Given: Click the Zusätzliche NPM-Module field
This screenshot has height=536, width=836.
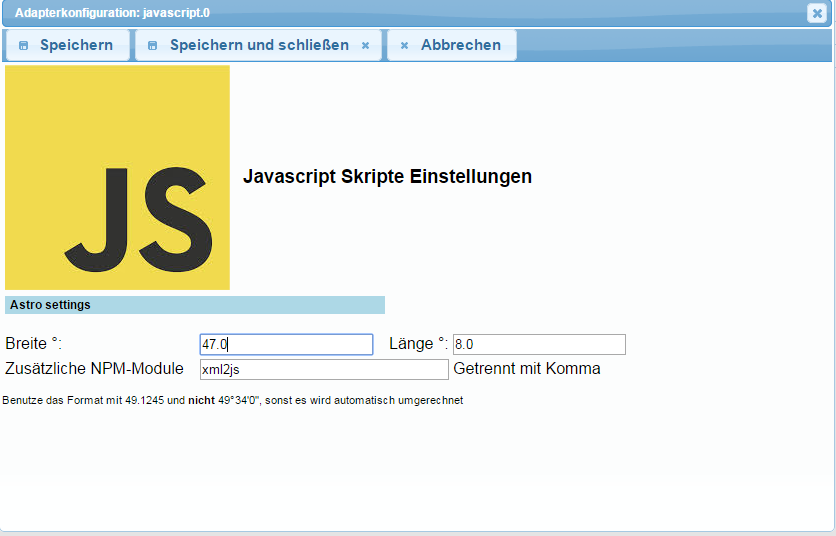Looking at the screenshot, I should [324, 370].
